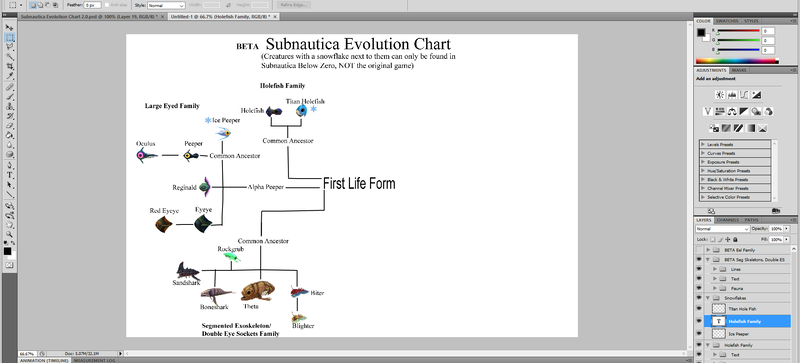Select the Dodge tool

pos(10,155)
